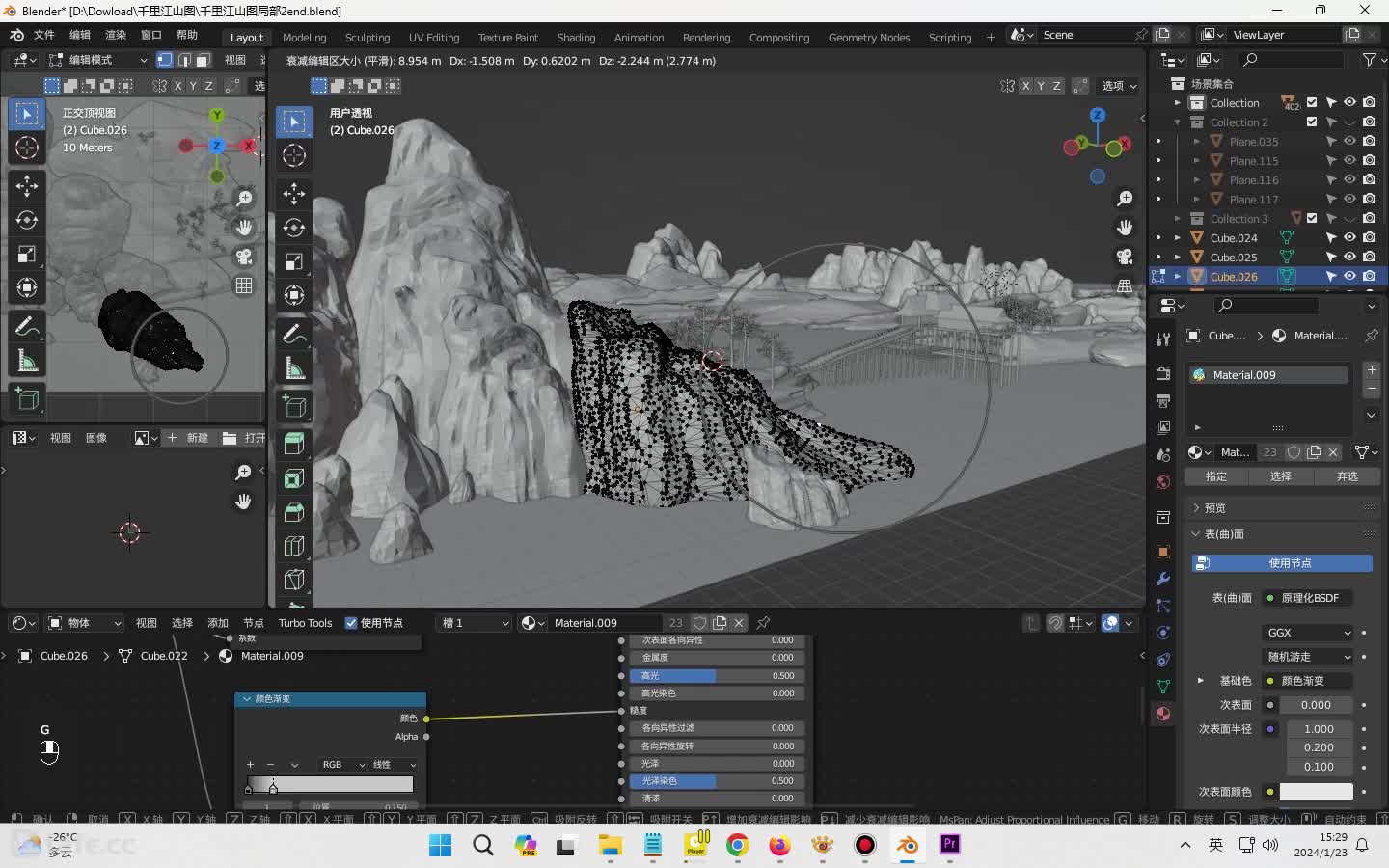Select the Move tool in main viewport
Viewport: 1389px width, 868px height.
(x=294, y=193)
